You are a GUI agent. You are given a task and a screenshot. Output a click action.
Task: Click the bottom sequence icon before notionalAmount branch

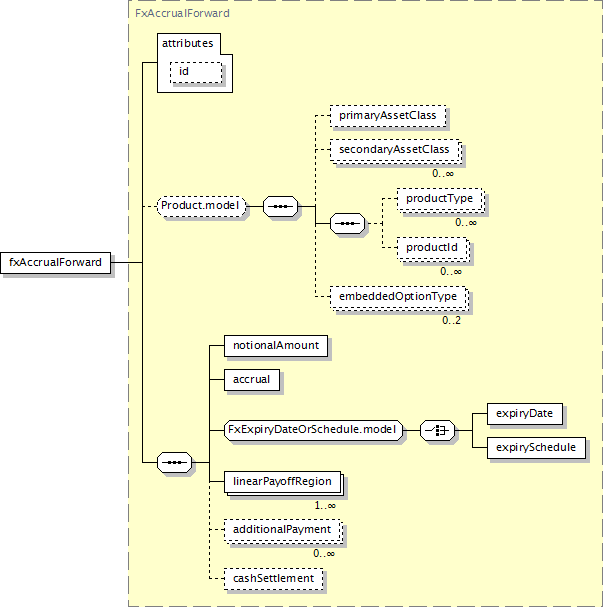[x=175, y=463]
